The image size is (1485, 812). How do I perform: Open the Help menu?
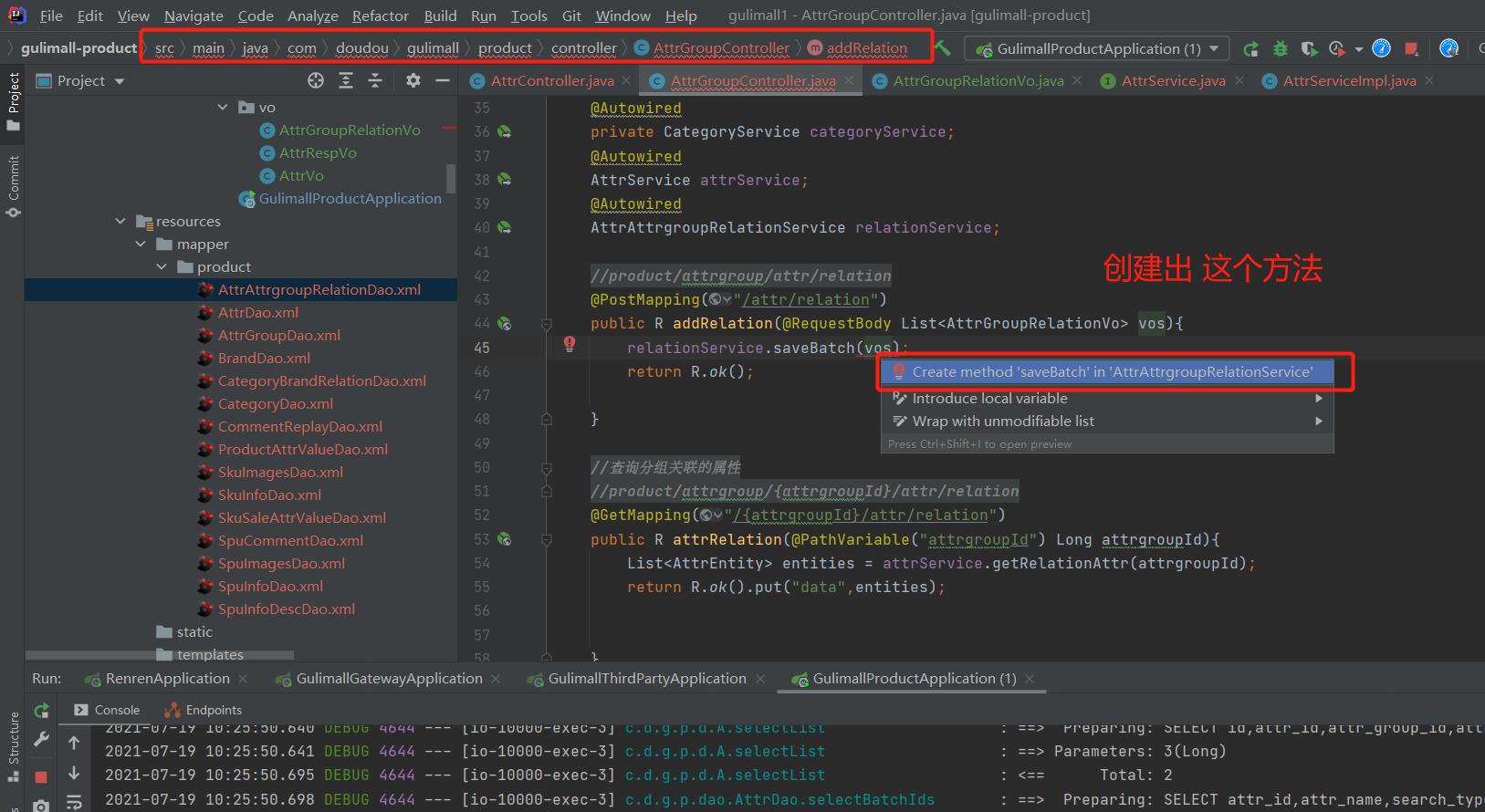coord(681,16)
